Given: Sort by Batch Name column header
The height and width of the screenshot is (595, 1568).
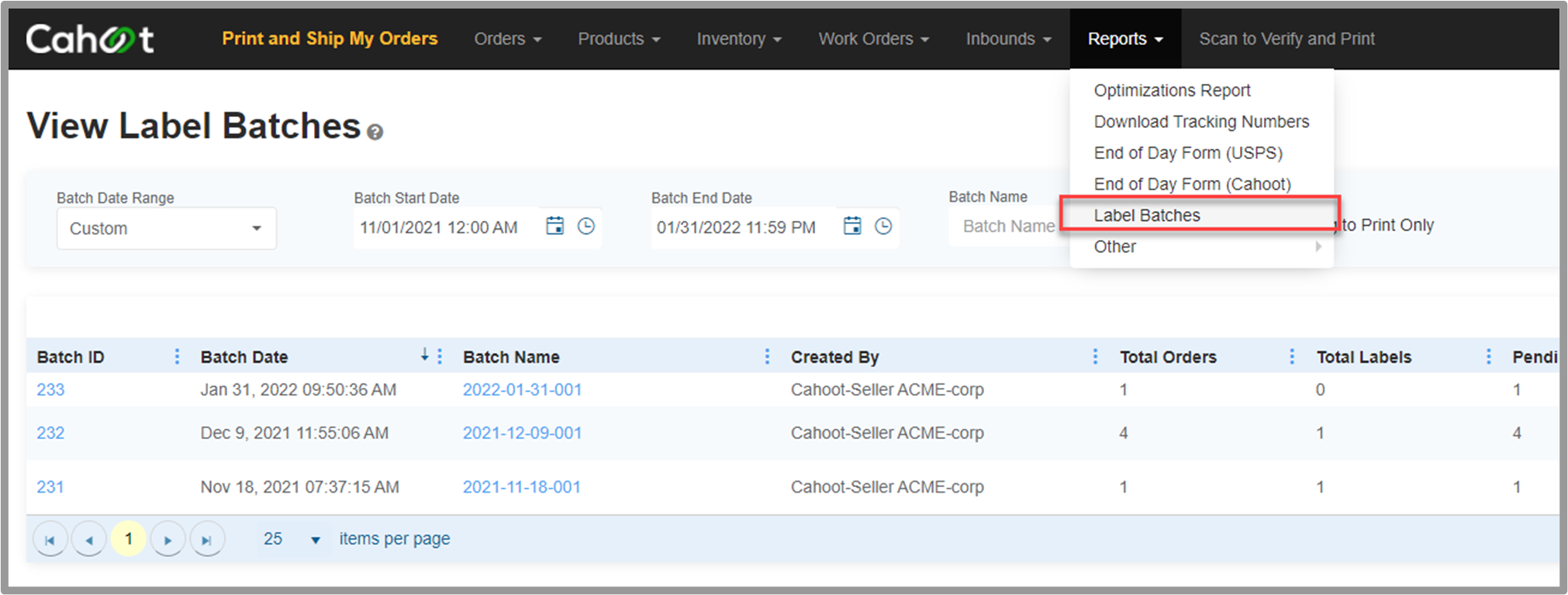Looking at the screenshot, I should pyautogui.click(x=511, y=357).
